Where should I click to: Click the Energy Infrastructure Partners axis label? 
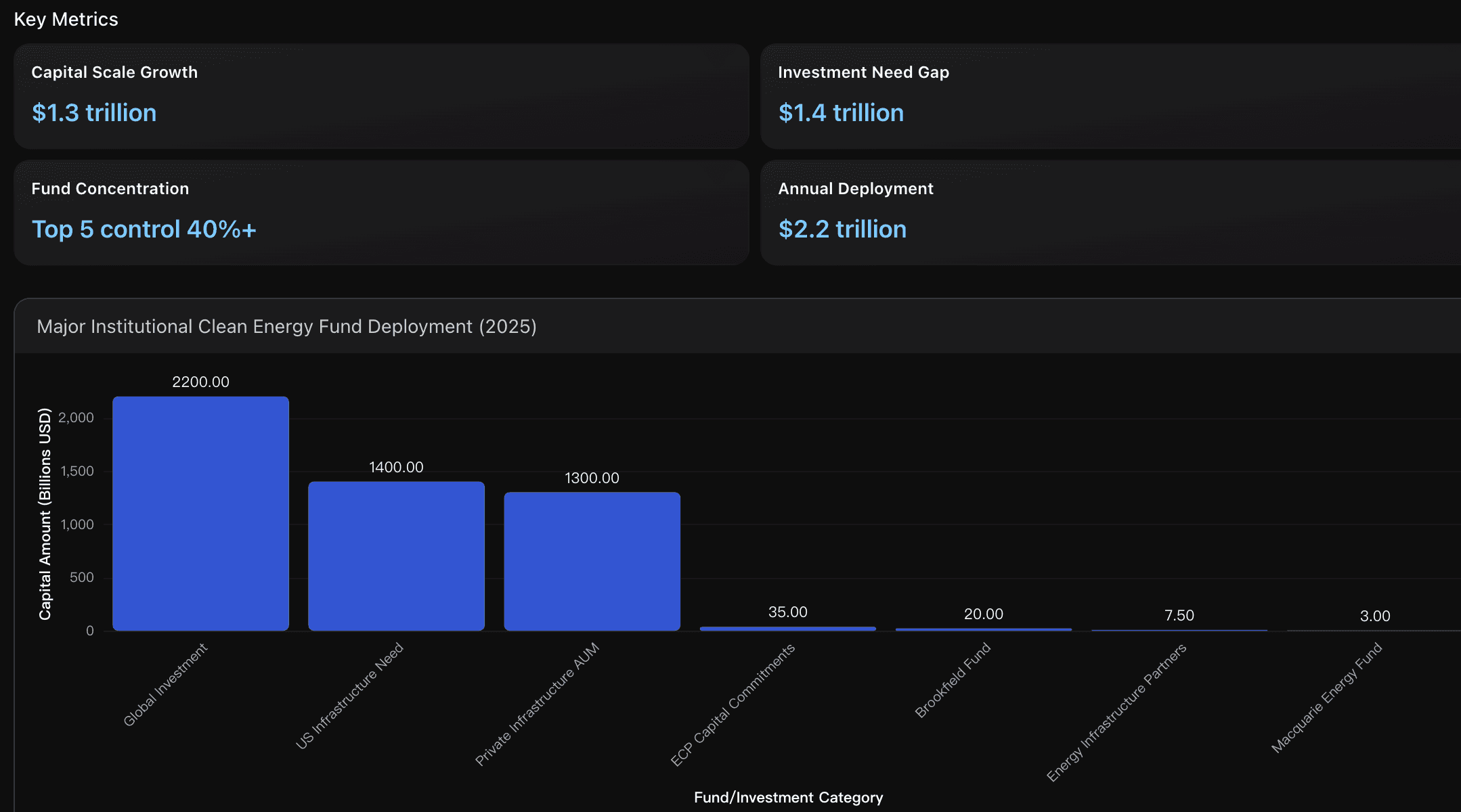(x=1116, y=713)
